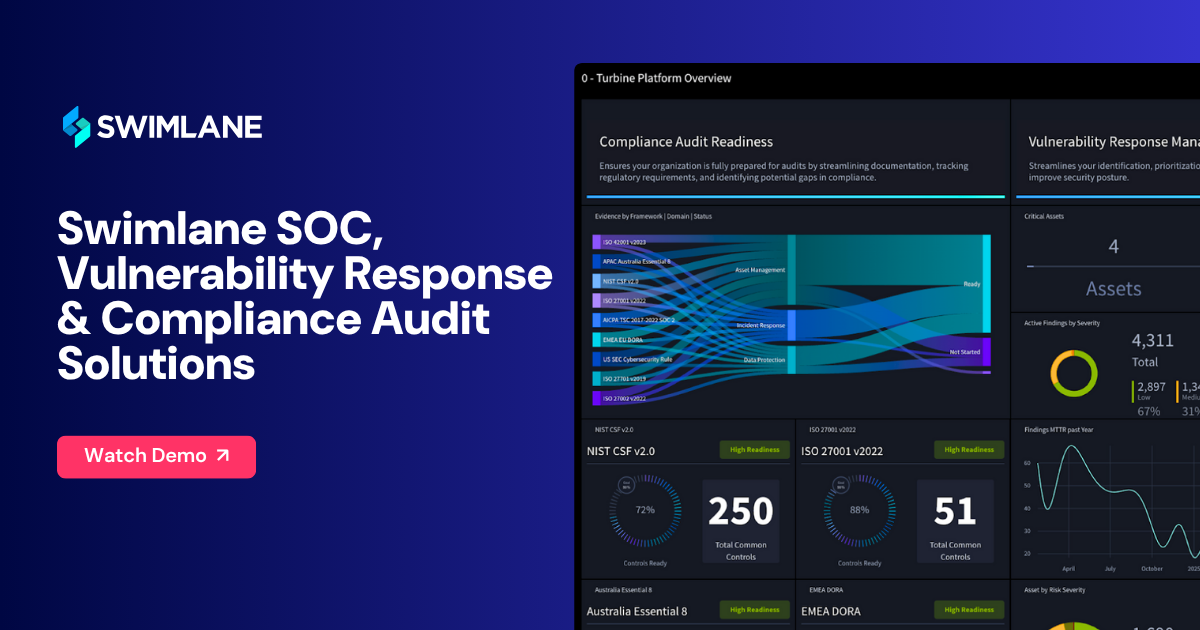Select the Compliance Audit Readiness header
This screenshot has width=1200, height=630.
coord(686,142)
